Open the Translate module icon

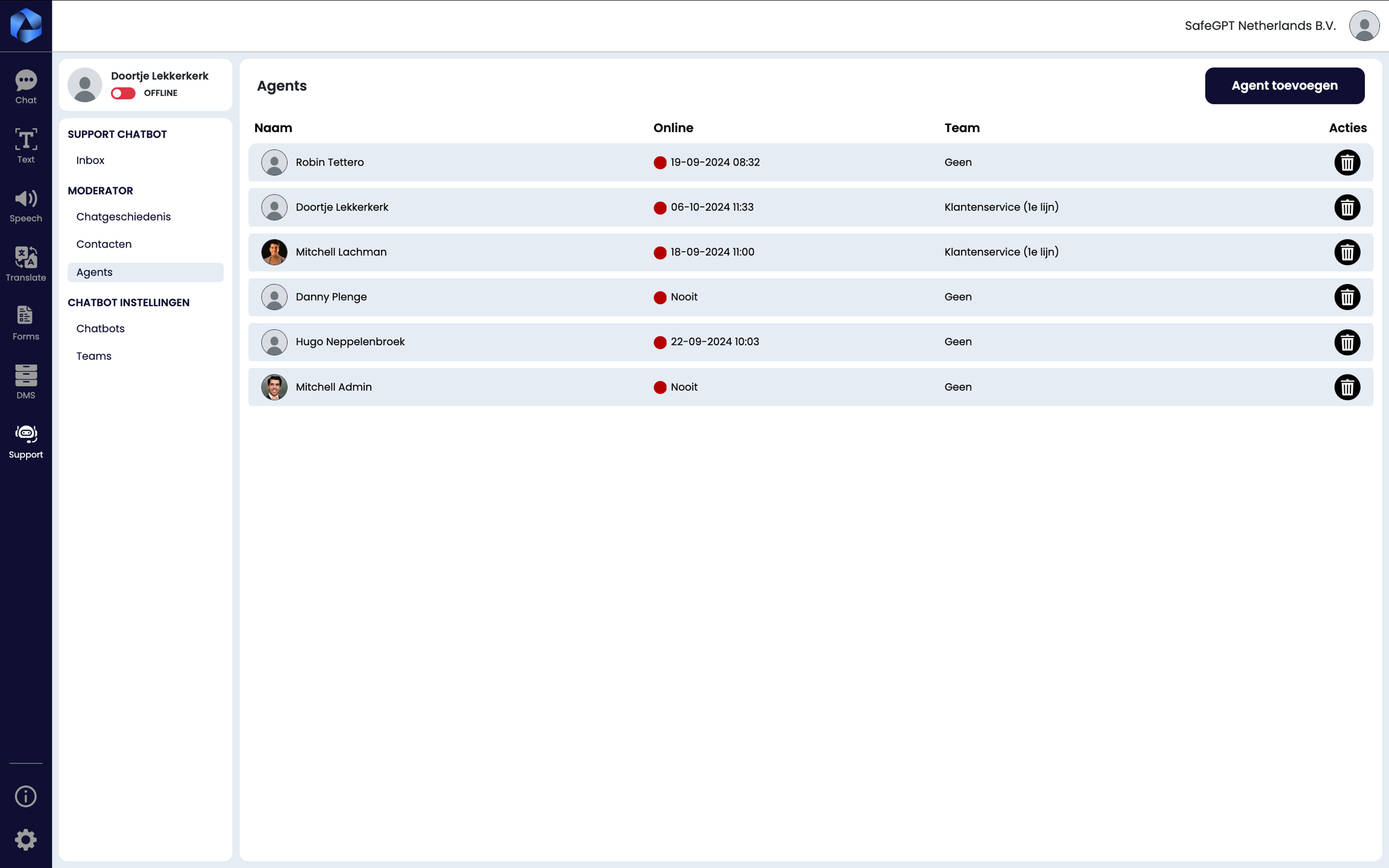coord(26,264)
